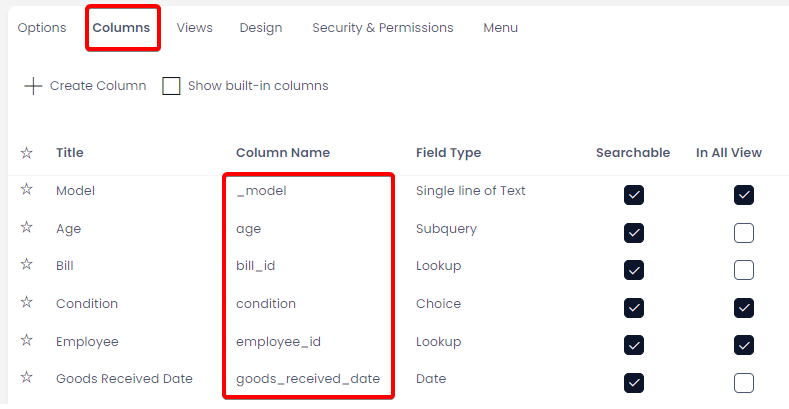This screenshot has height=409, width=789.
Task: Open the Goods Received Date column
Action: 124,379
